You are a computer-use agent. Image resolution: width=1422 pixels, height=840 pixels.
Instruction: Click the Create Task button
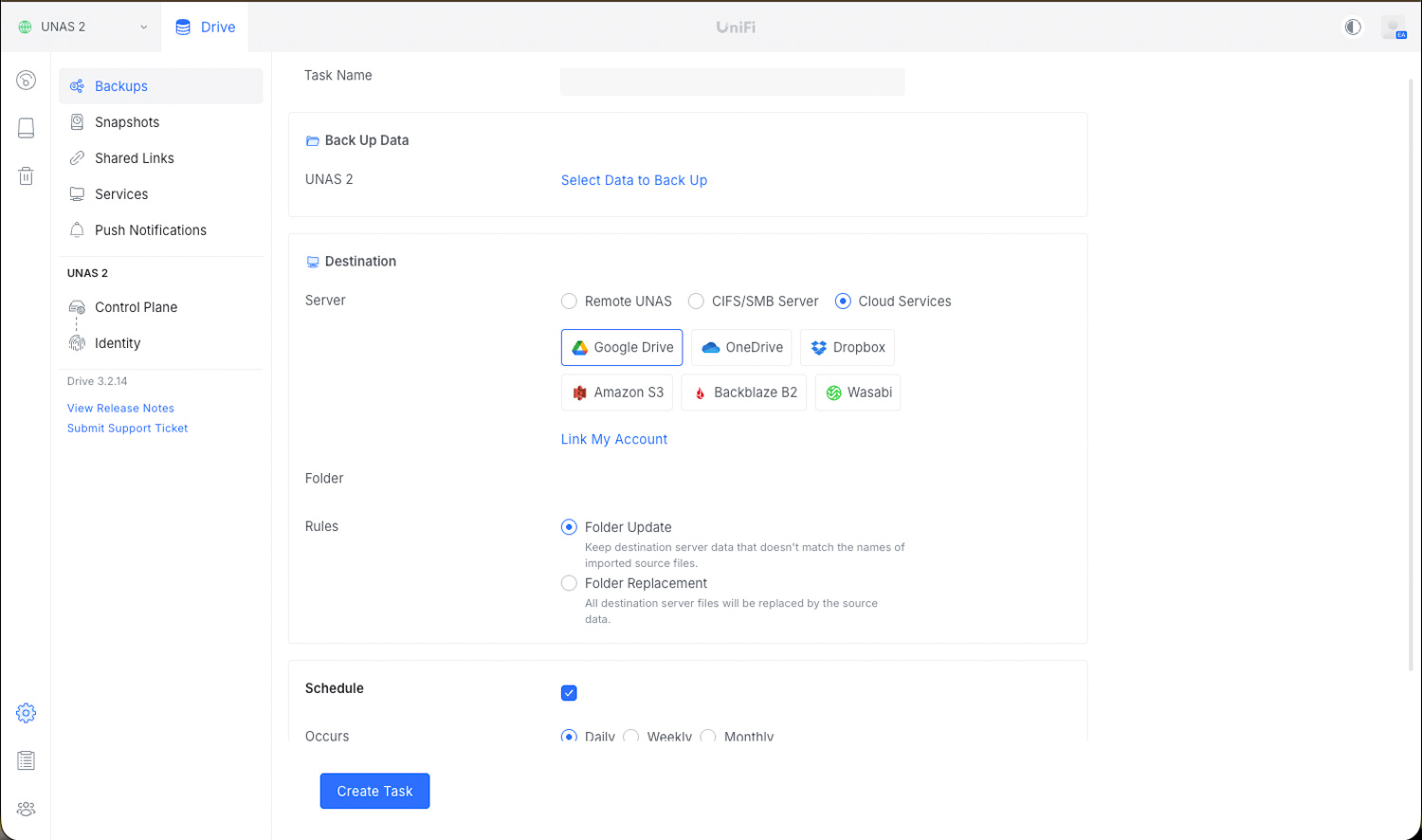coord(374,791)
